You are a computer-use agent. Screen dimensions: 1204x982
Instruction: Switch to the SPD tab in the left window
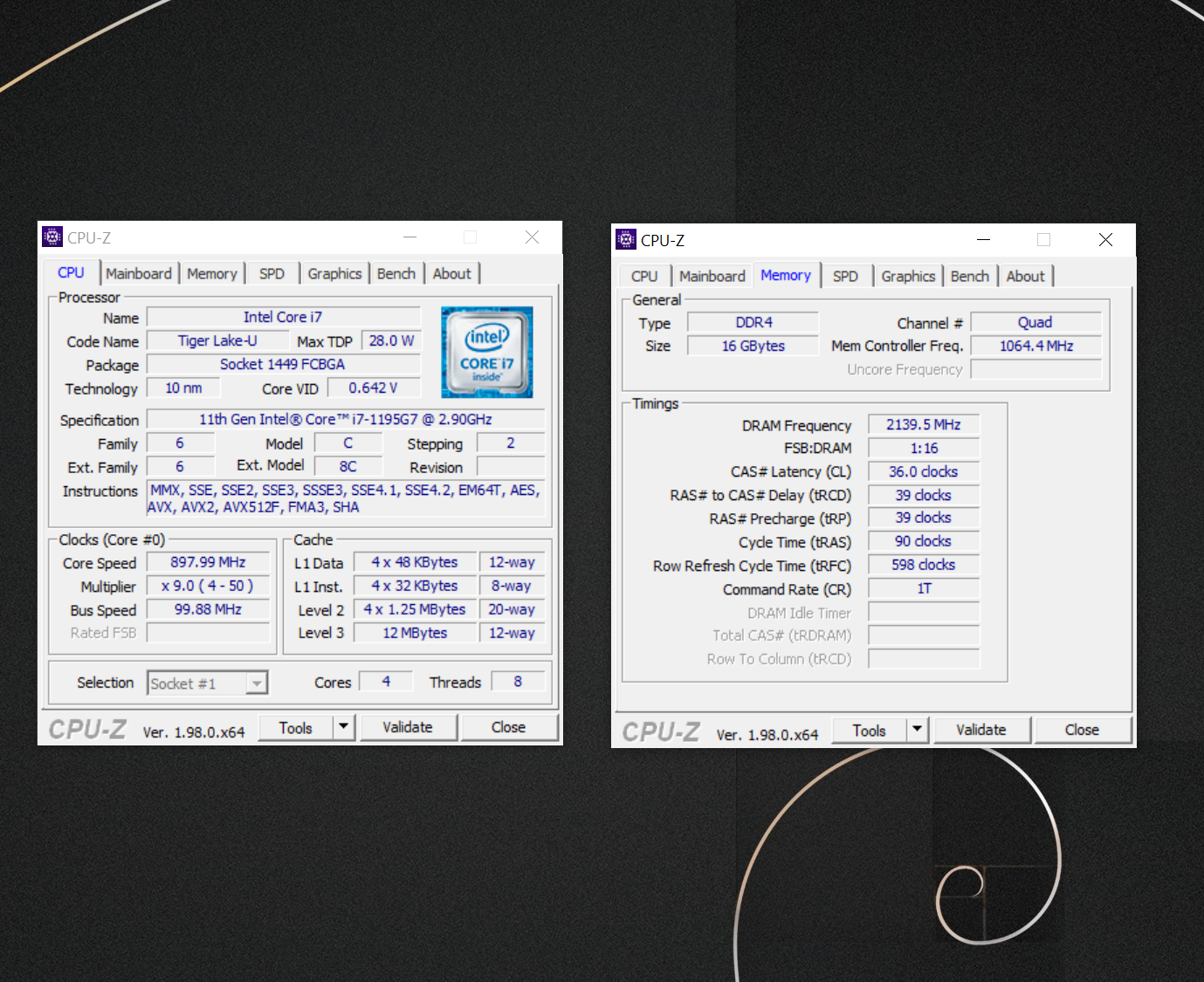point(272,273)
